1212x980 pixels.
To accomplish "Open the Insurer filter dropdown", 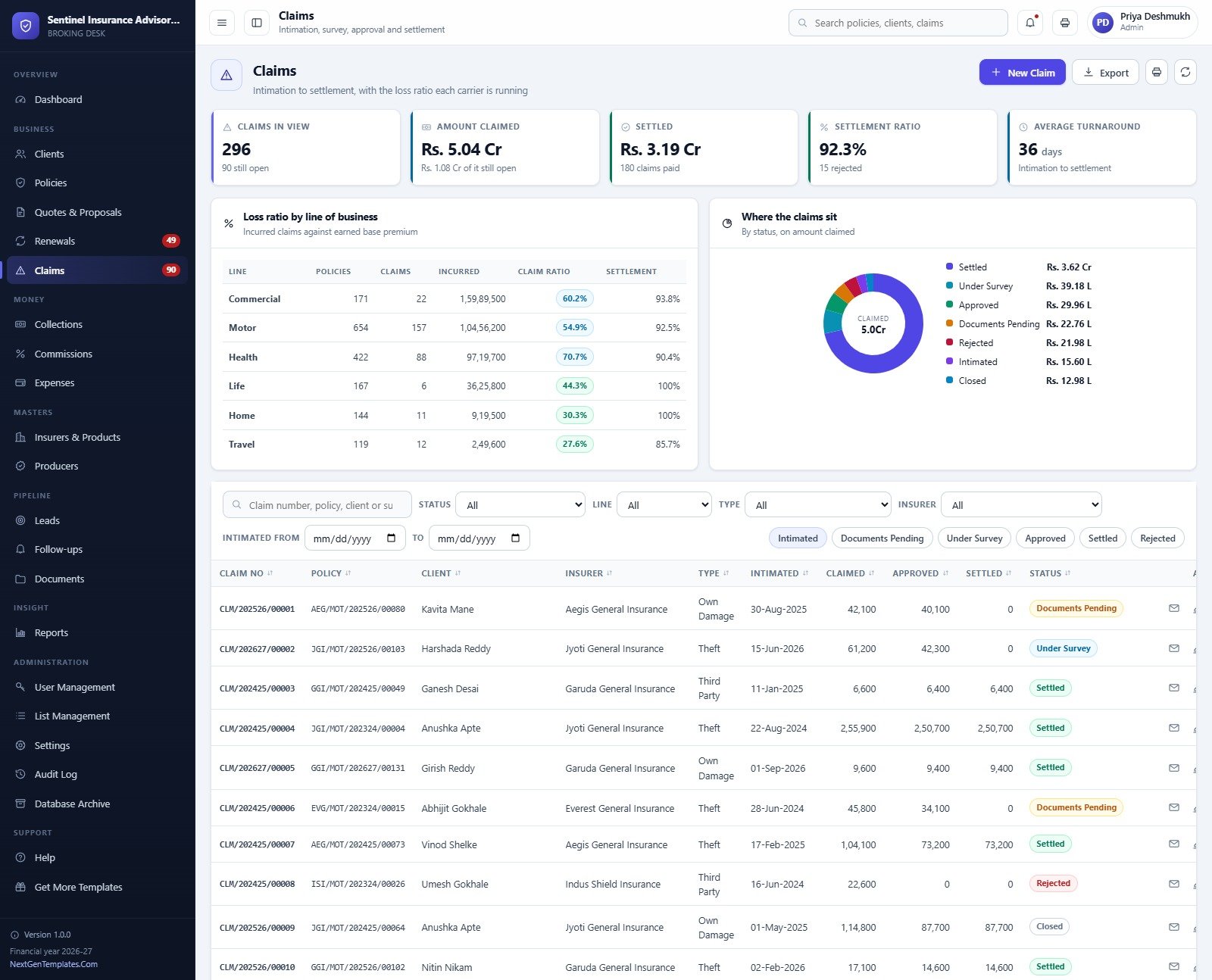I will coord(1021,504).
